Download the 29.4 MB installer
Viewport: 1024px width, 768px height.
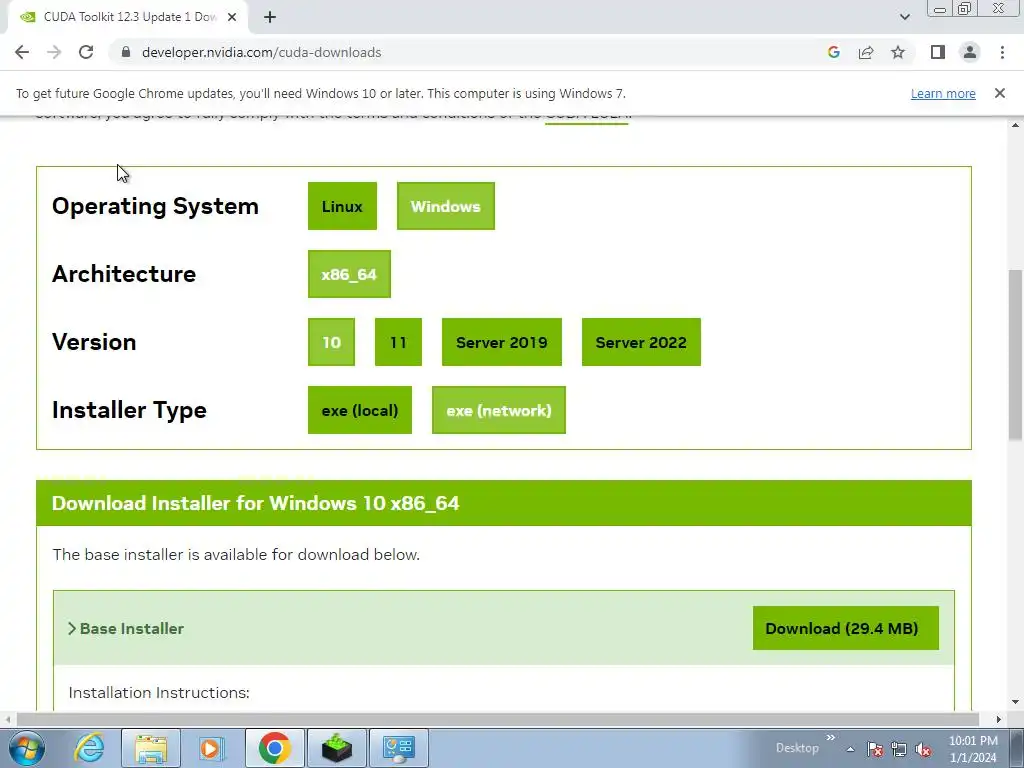click(846, 628)
